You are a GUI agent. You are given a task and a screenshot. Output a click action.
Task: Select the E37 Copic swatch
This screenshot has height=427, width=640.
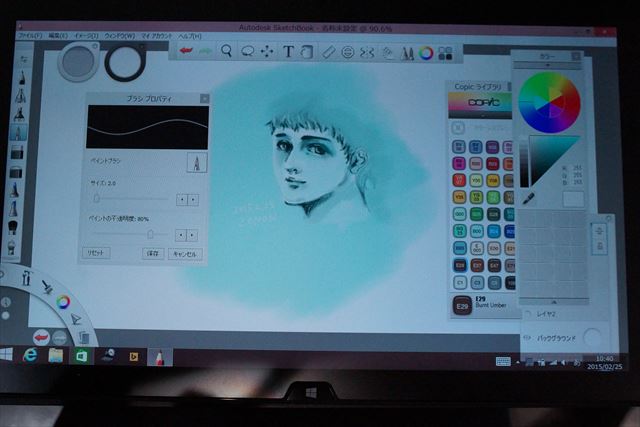coord(477,266)
